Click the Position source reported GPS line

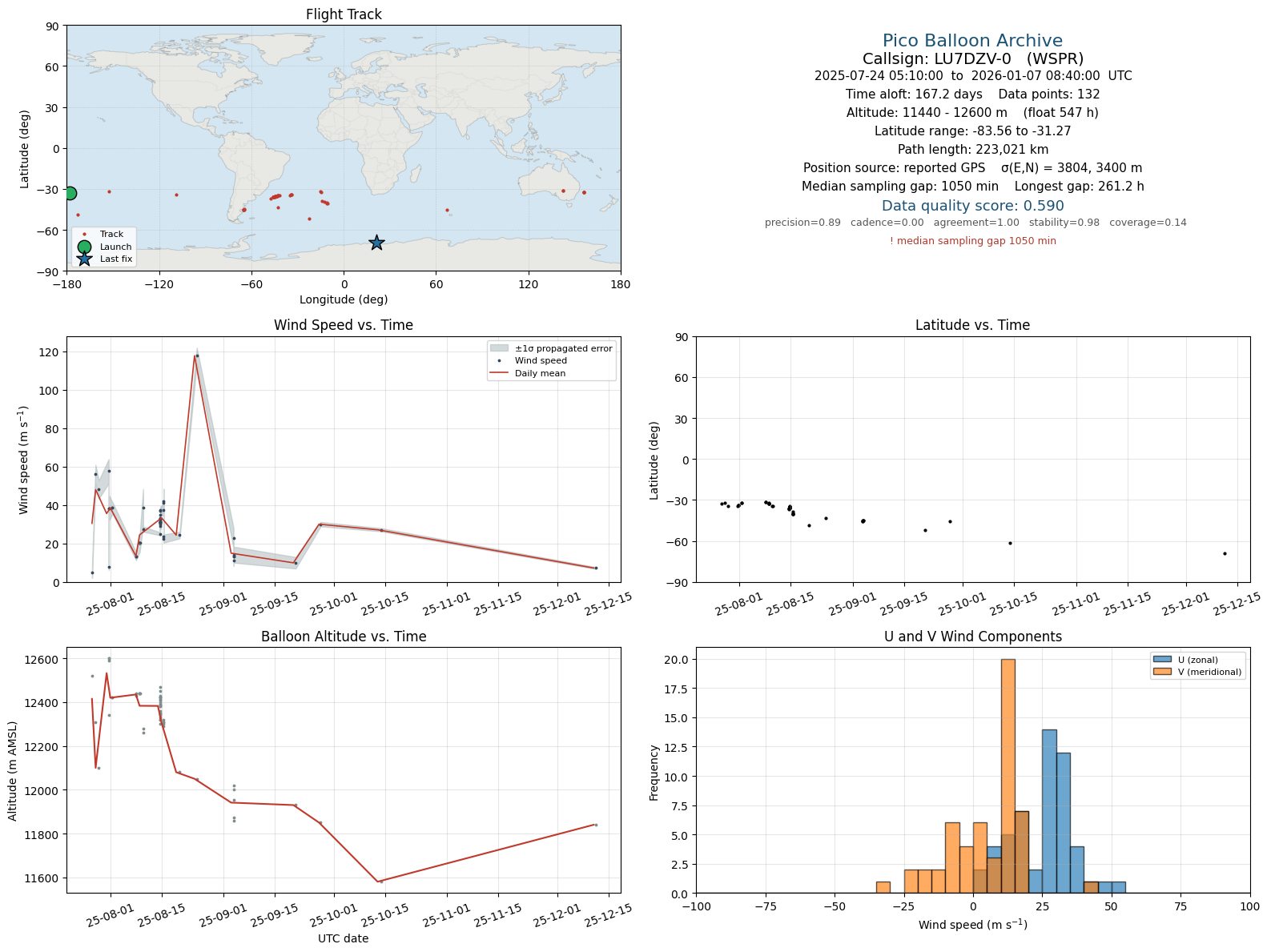(972, 168)
